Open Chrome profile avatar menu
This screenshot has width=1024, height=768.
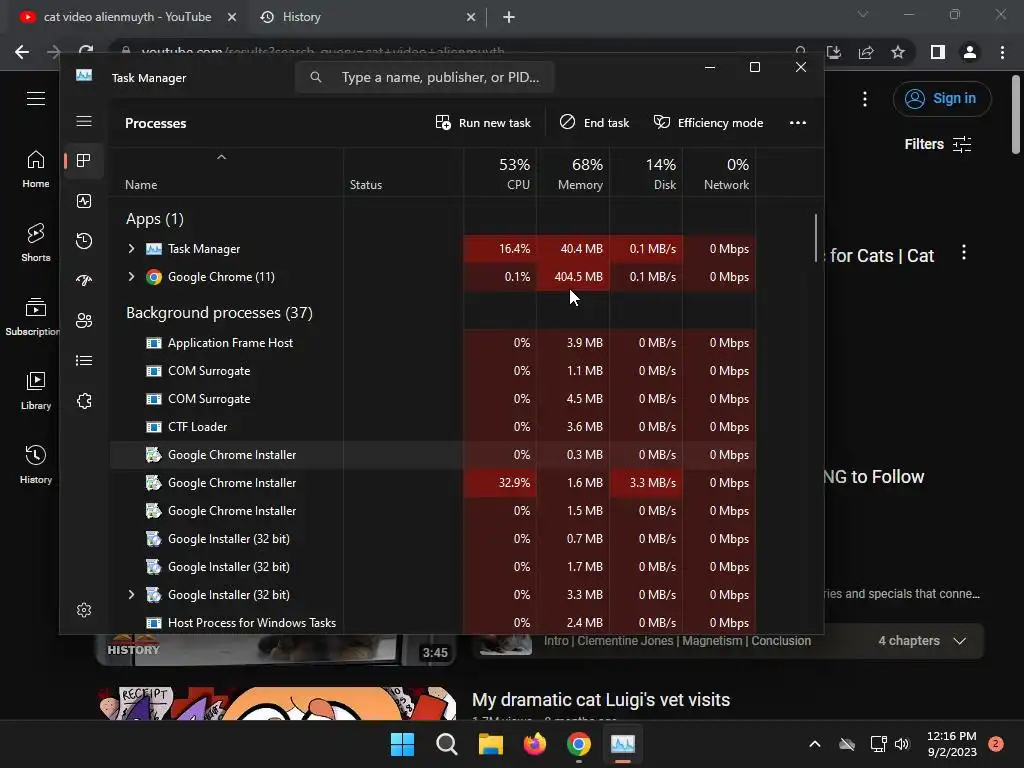970,52
